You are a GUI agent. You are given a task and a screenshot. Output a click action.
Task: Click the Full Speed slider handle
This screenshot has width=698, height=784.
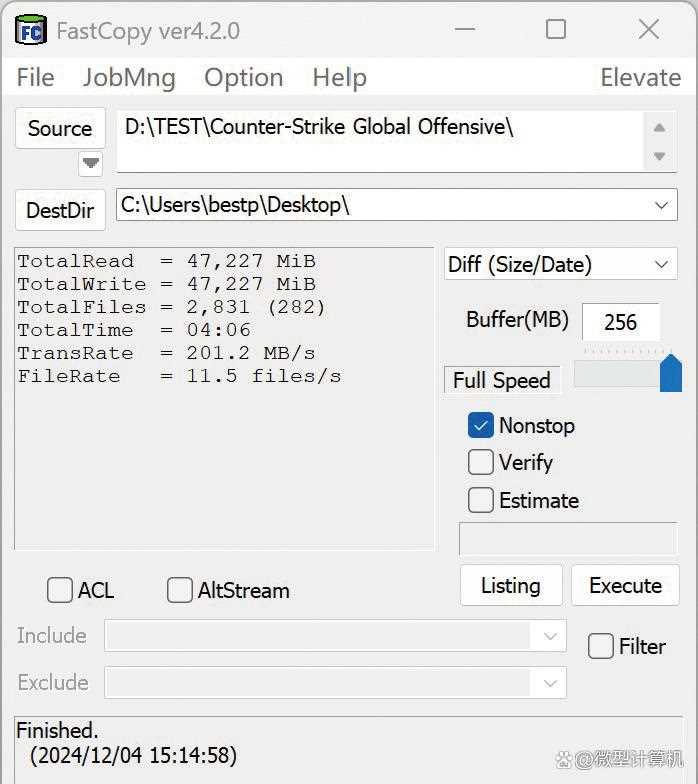click(670, 373)
